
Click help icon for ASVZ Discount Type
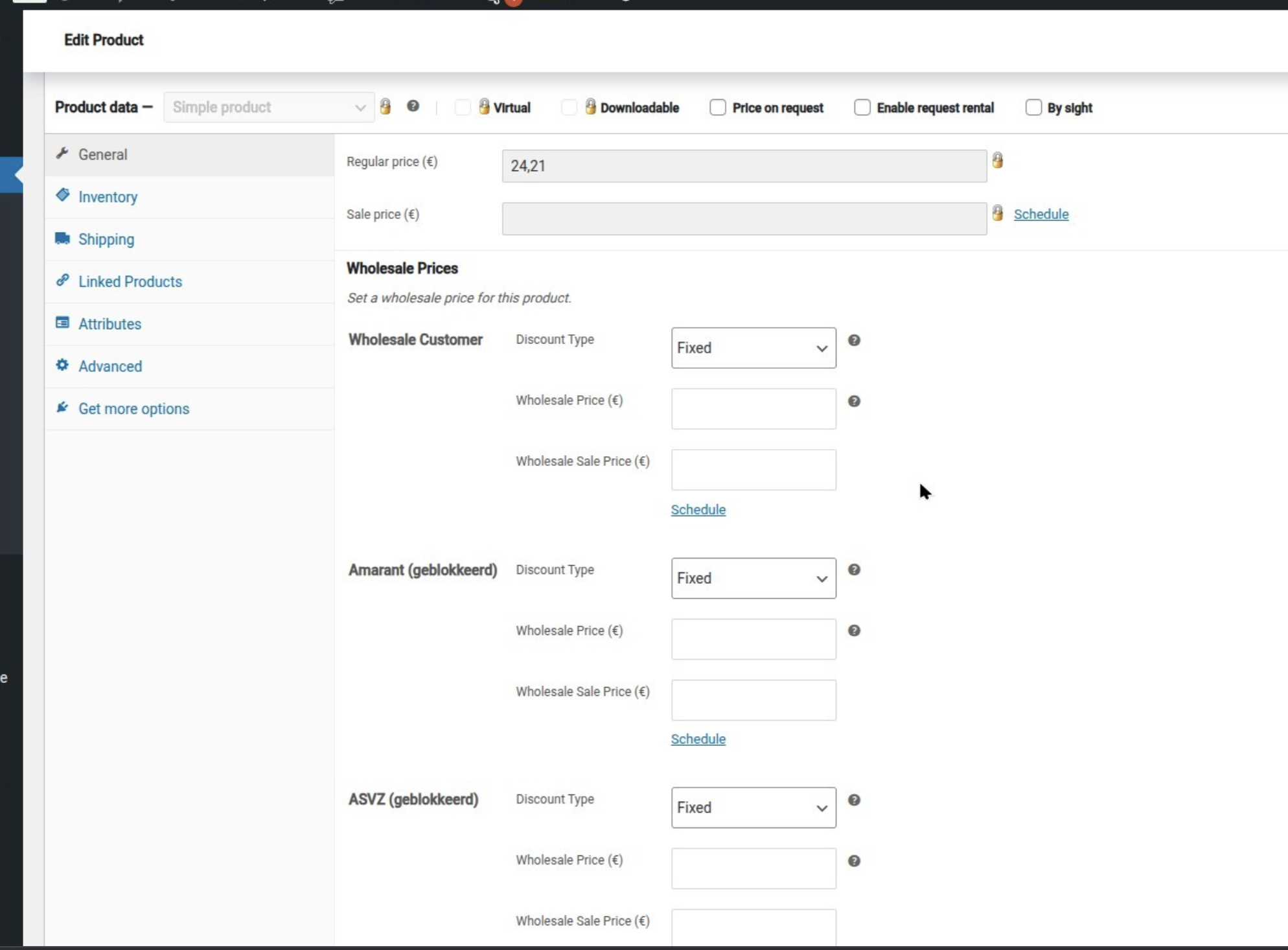854,800
